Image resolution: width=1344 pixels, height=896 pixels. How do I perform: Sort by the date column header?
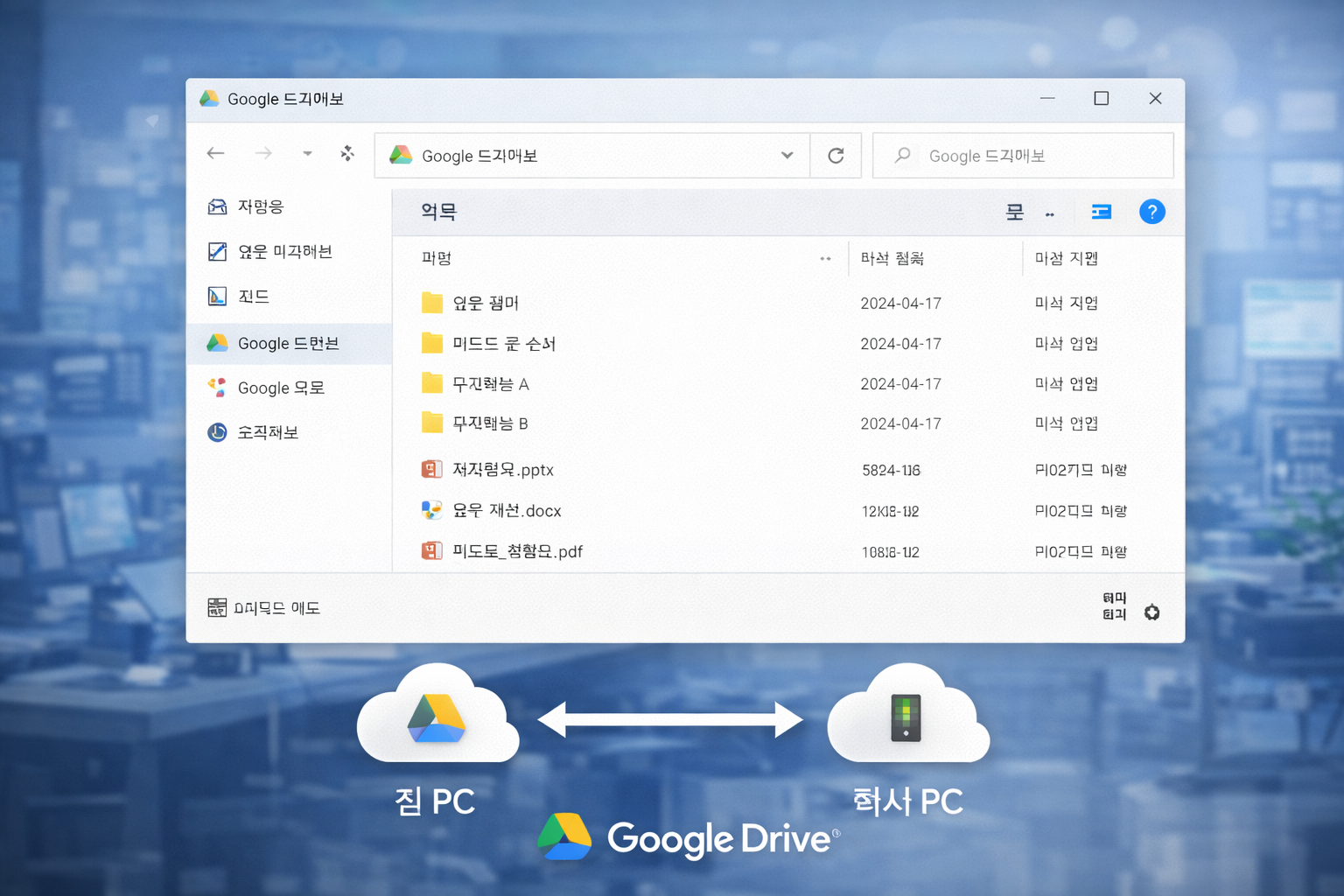click(x=892, y=258)
